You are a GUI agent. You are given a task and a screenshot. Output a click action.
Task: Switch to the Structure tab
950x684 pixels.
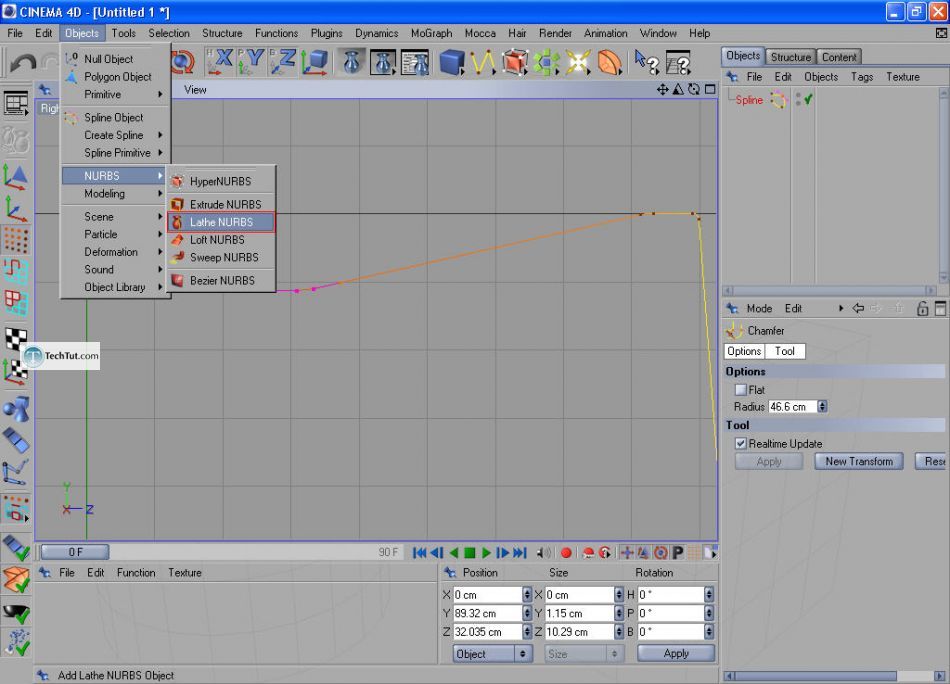click(x=791, y=57)
